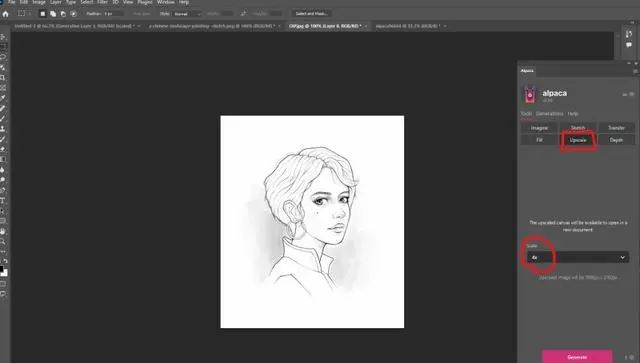Open the Scale dropdown in Alpaca panel
This screenshot has width=640, height=363.
pos(578,257)
